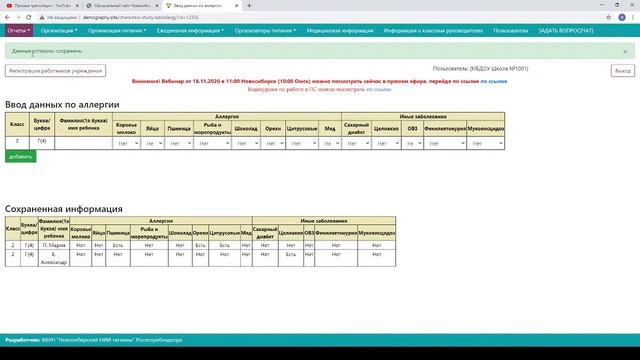
Task: Bookmark this page with star icon
Action: 609,18
